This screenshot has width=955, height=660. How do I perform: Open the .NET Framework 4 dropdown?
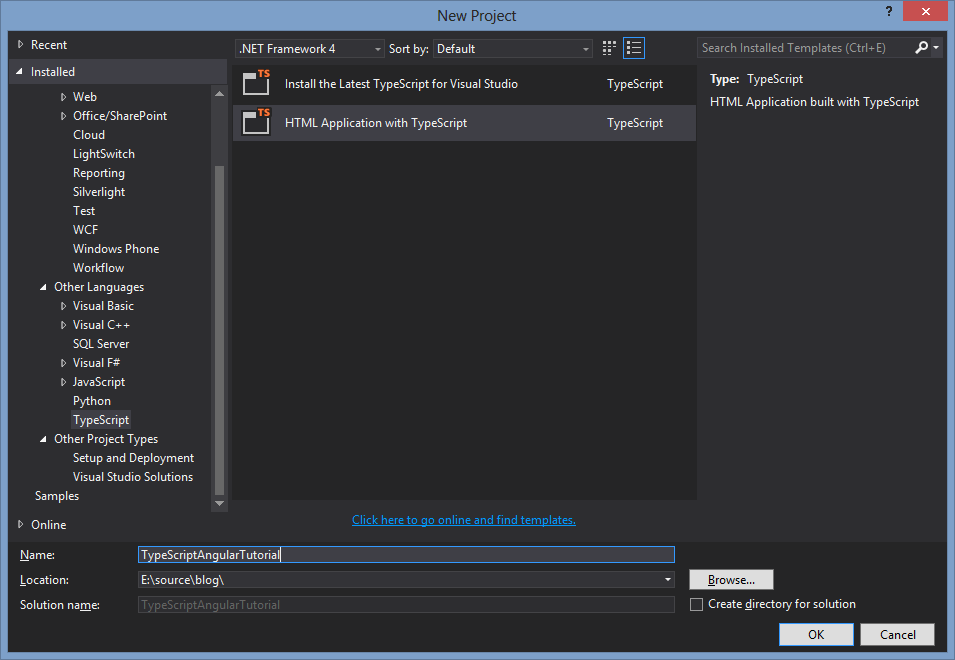378,47
